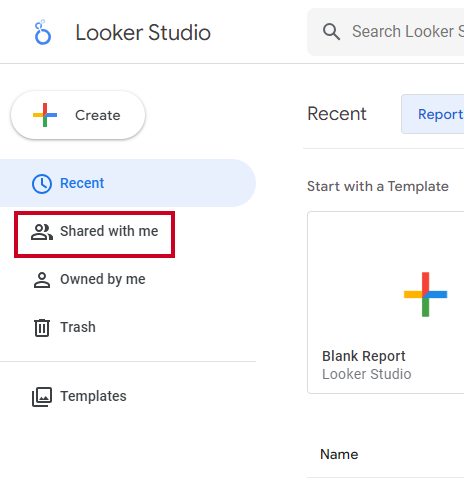Open Templates in the sidebar

click(x=128, y=396)
